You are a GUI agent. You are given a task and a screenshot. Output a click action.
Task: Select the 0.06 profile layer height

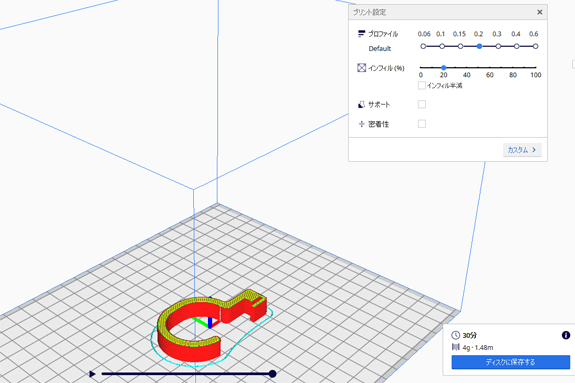coord(423,46)
